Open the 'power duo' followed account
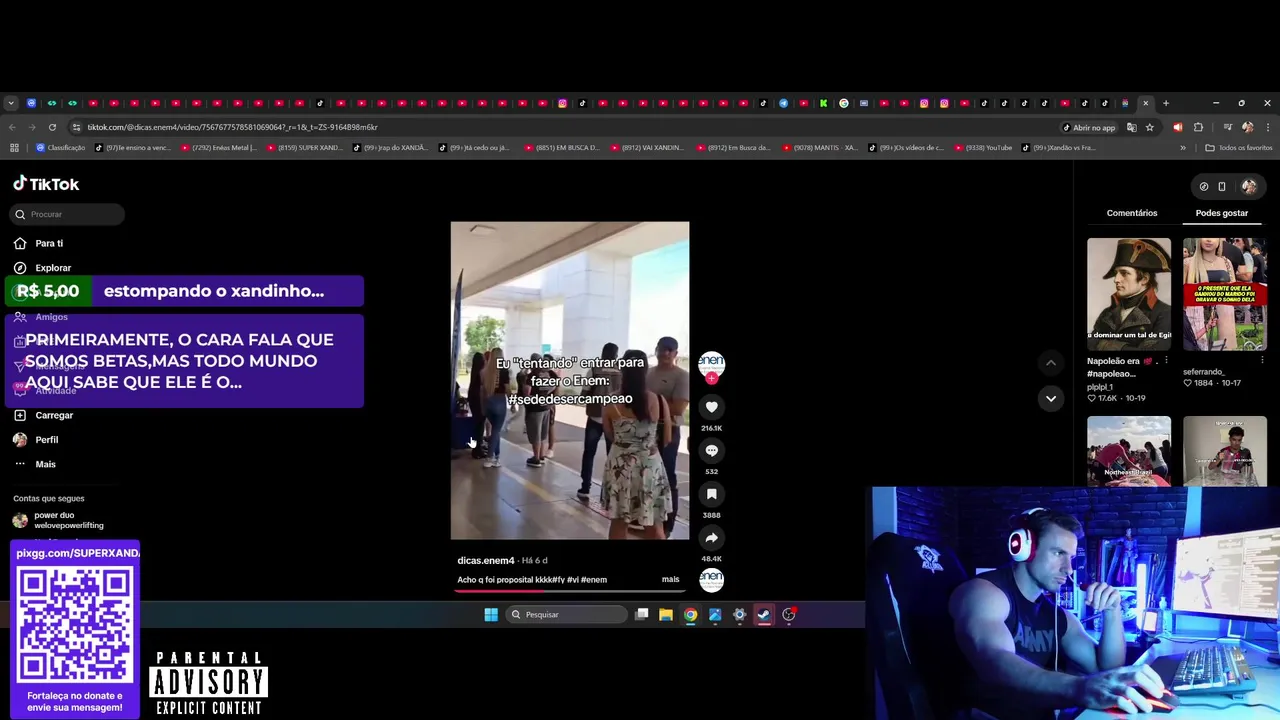Screen dimensions: 1280x720 tap(60, 520)
